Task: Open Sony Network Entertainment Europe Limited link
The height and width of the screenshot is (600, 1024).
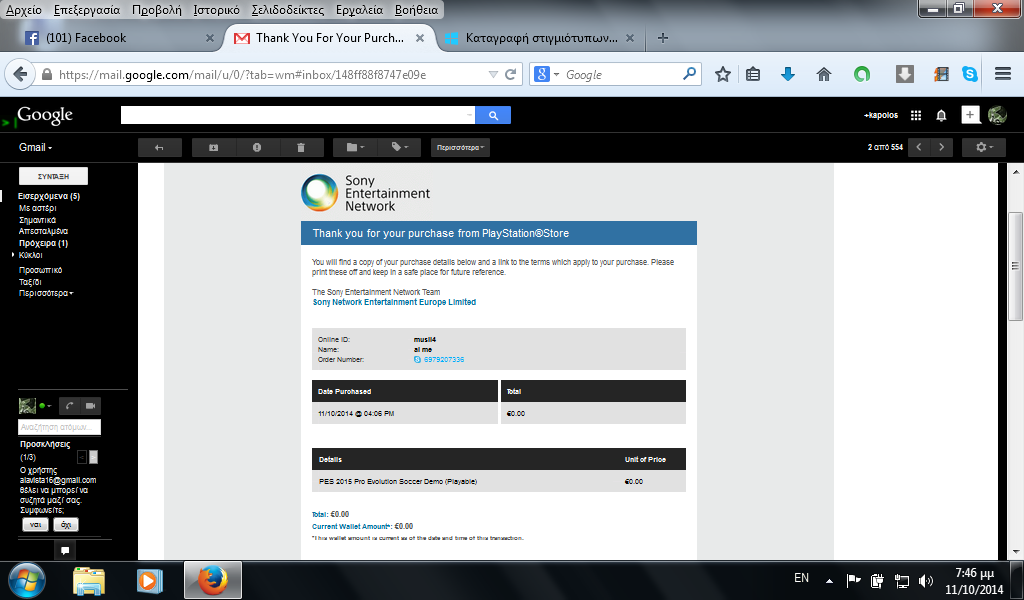Action: coord(394,302)
